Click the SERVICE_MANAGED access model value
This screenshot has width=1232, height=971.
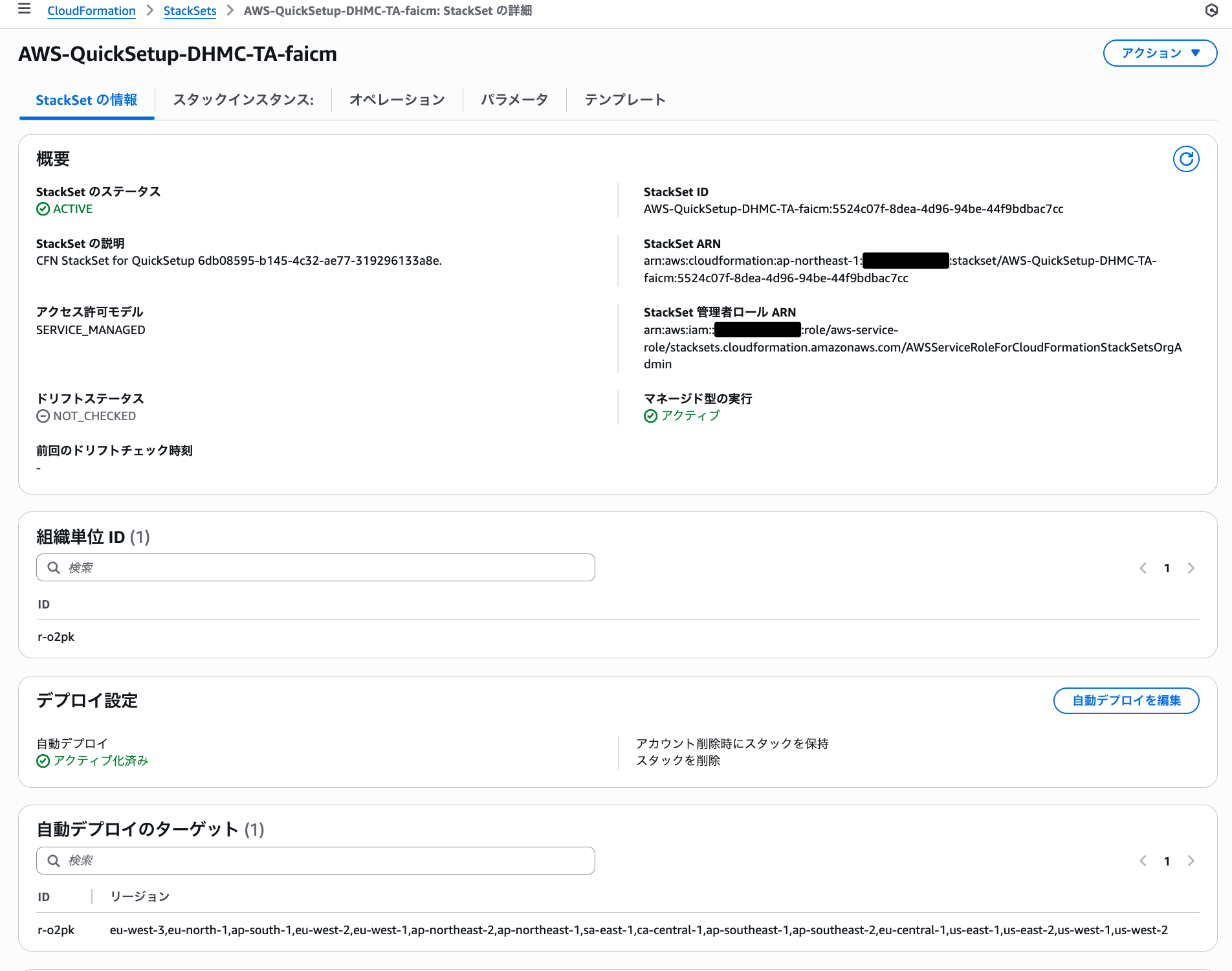pos(91,330)
